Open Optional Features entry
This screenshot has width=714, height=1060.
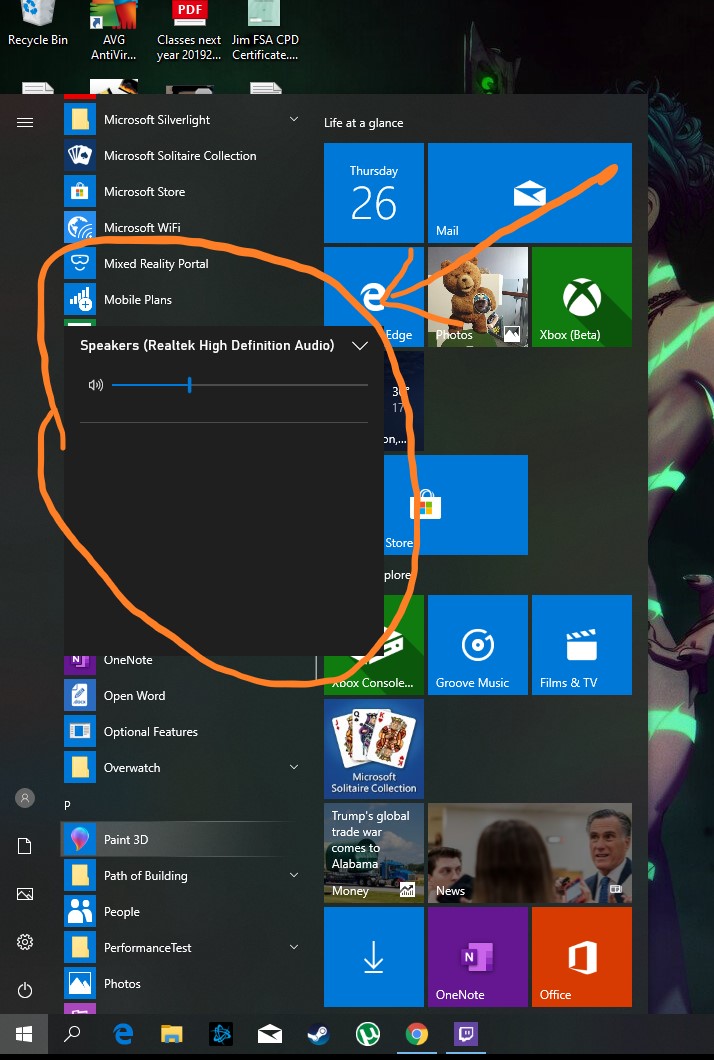coord(183,731)
